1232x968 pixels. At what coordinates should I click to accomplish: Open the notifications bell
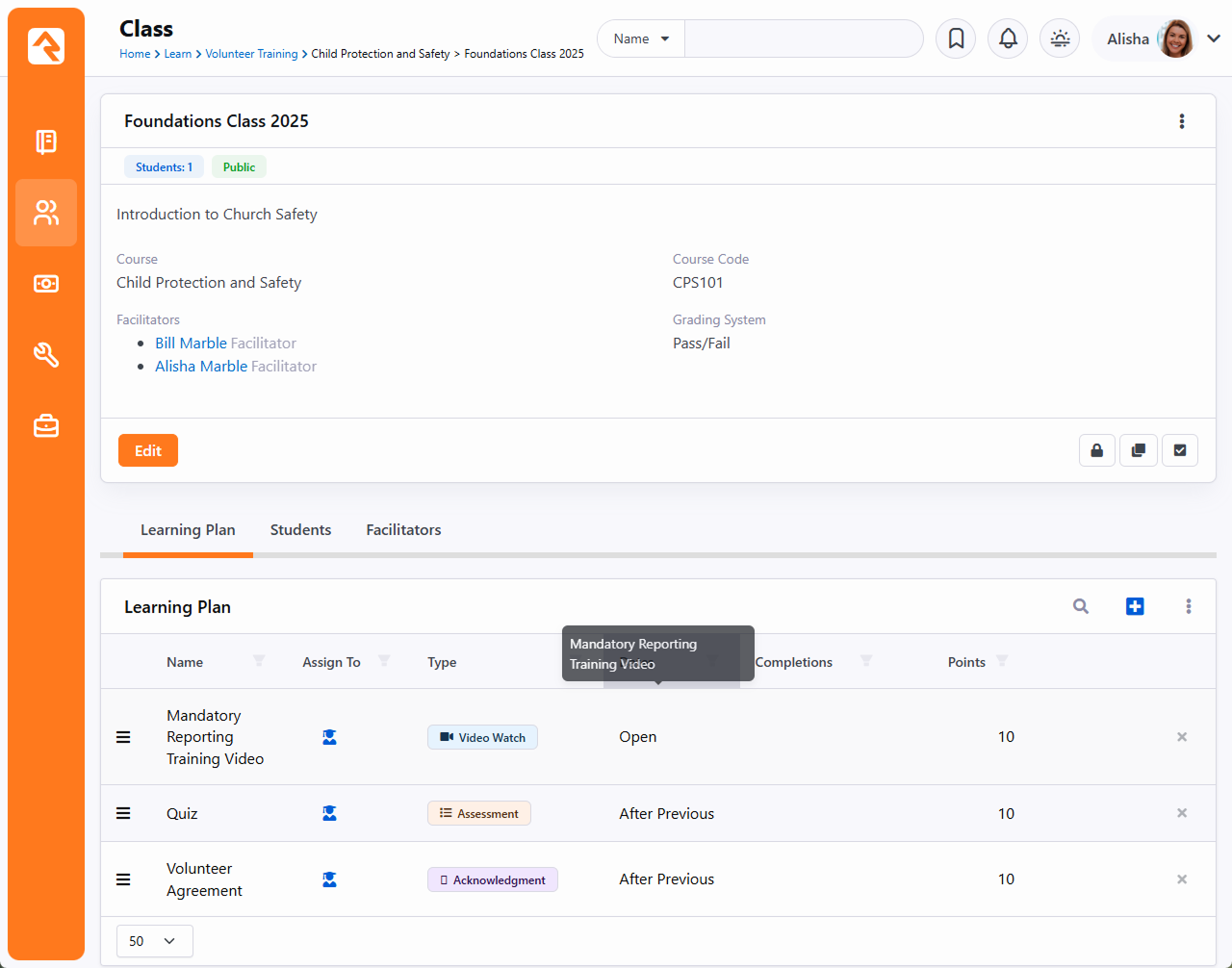(1008, 38)
